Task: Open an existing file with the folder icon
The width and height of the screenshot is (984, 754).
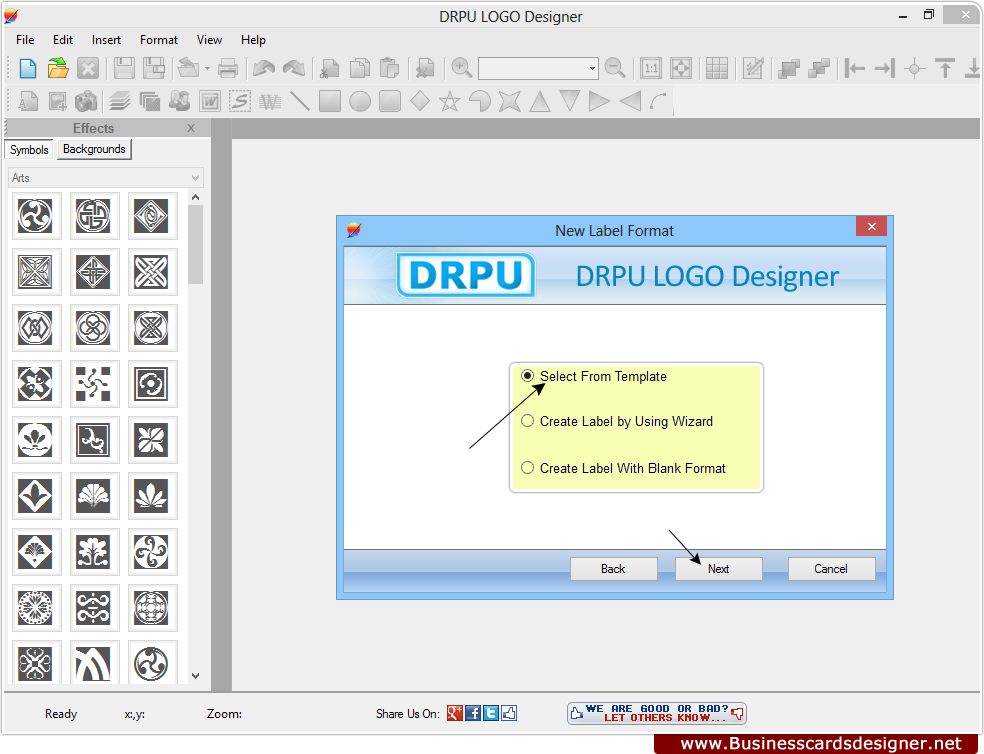Action: pos(58,68)
